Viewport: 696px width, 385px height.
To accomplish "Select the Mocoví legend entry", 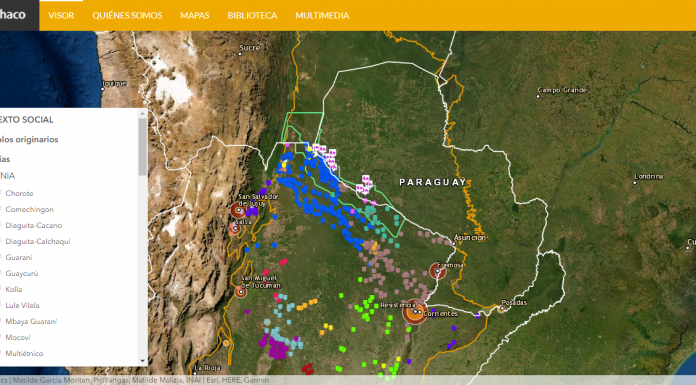I will point(18,337).
